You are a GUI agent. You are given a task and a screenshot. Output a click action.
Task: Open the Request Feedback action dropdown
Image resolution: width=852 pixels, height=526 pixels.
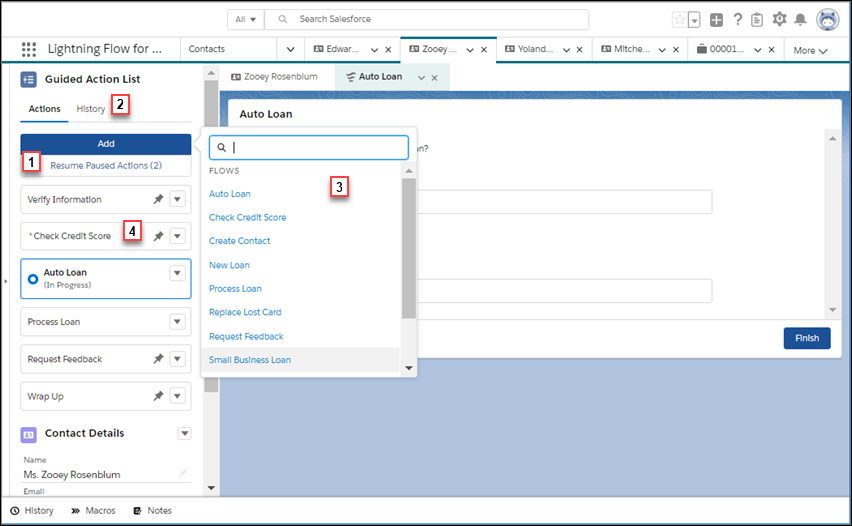click(178, 359)
